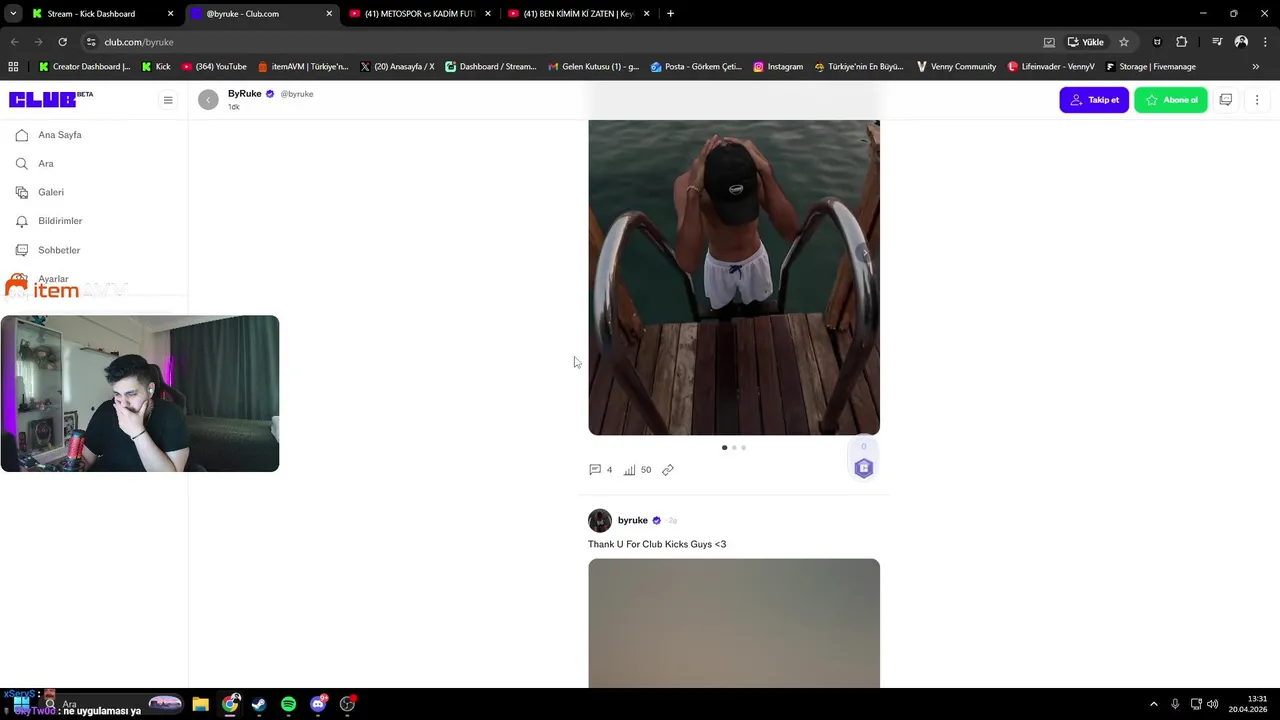
Task: Open Galeri in the sidebar
Action: (x=51, y=192)
